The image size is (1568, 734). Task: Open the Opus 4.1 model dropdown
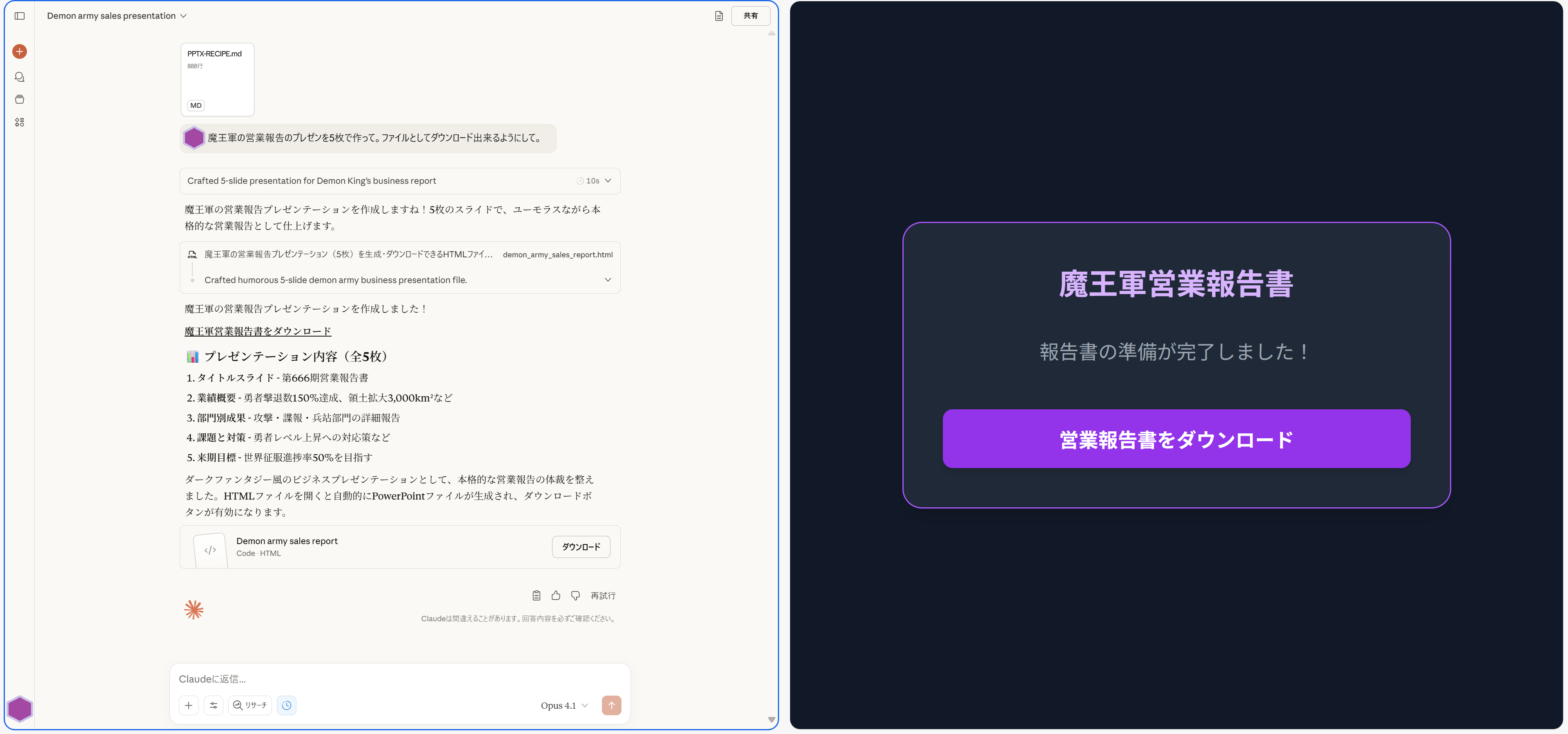pyautogui.click(x=563, y=705)
